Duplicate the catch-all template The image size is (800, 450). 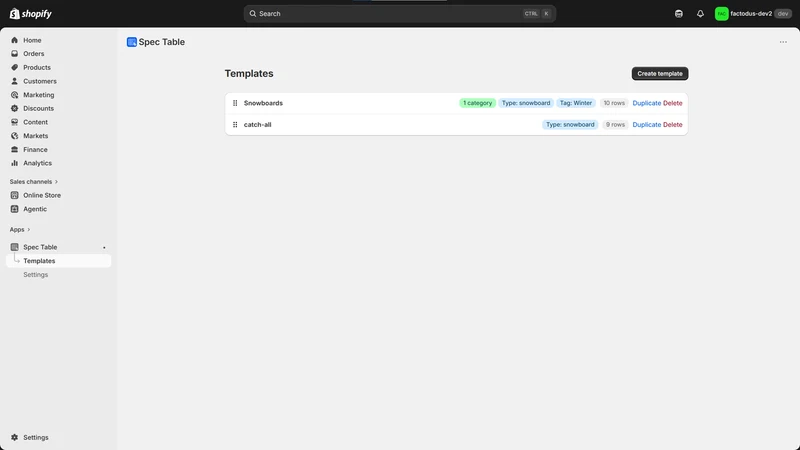646,124
